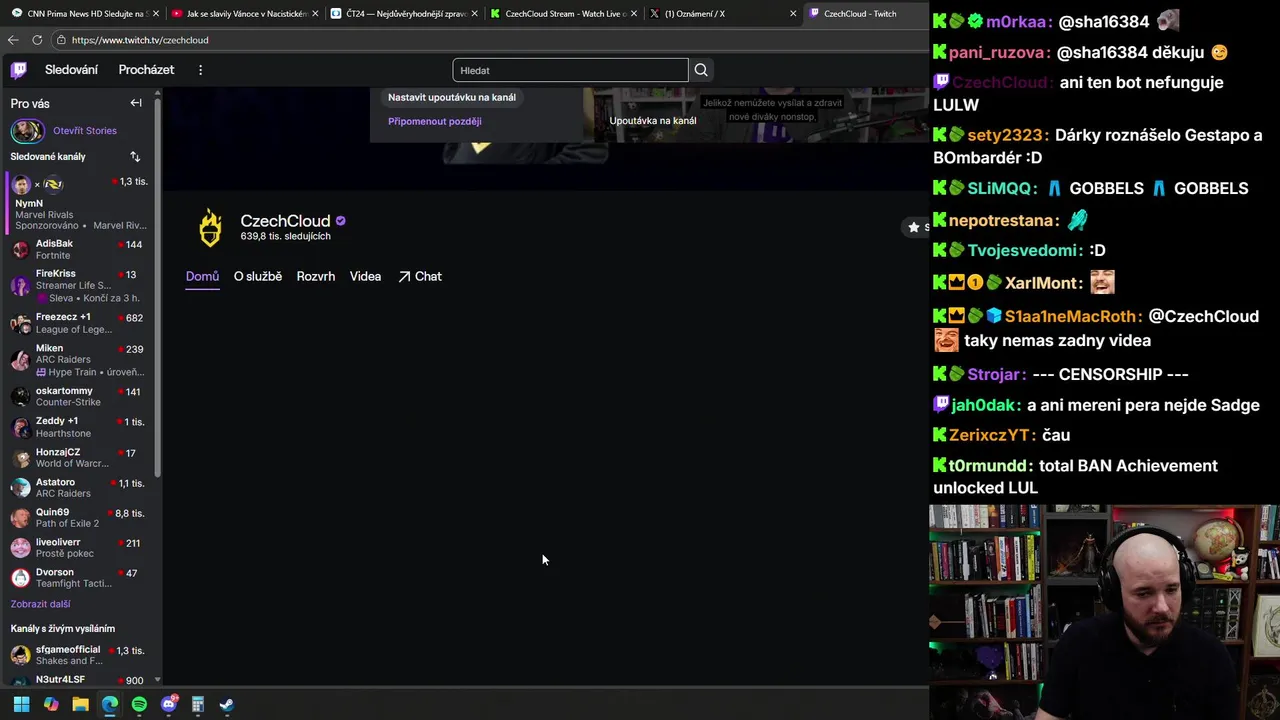
Task: Open Spotify from taskbar
Action: click(x=139, y=704)
